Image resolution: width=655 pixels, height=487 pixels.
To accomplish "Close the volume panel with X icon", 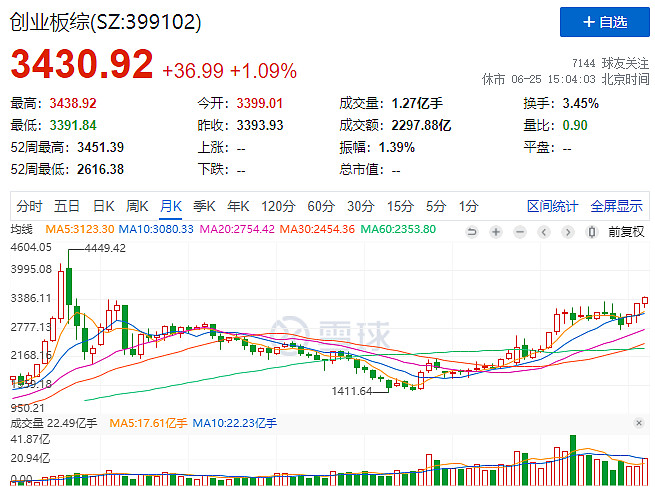I will click(x=639, y=423).
